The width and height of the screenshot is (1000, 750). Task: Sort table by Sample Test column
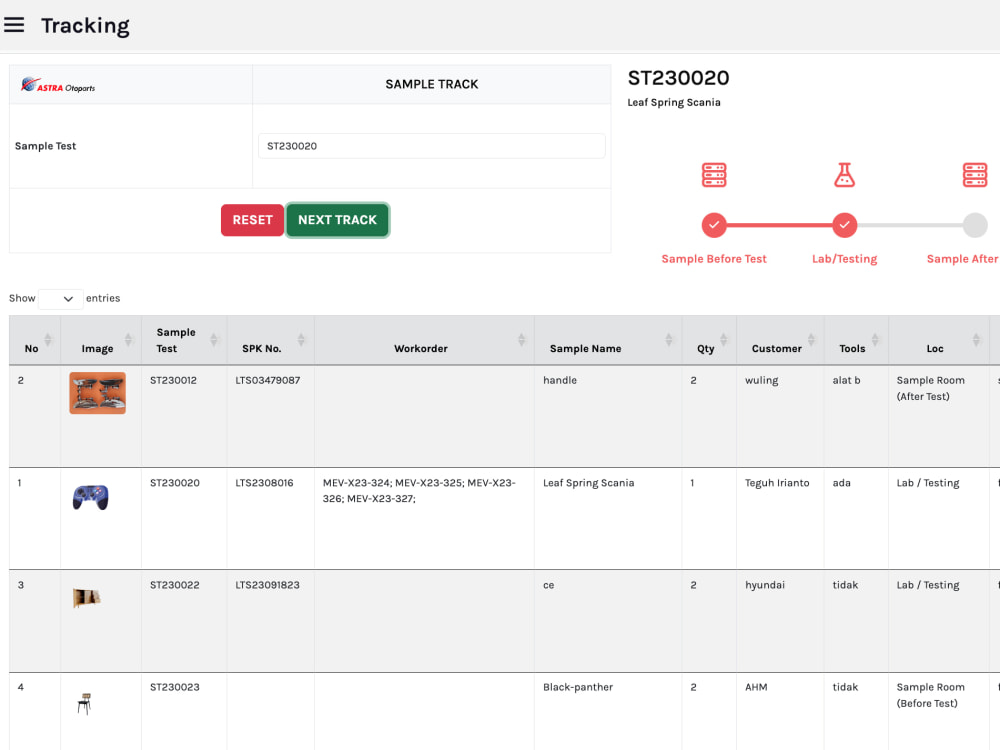coord(214,340)
